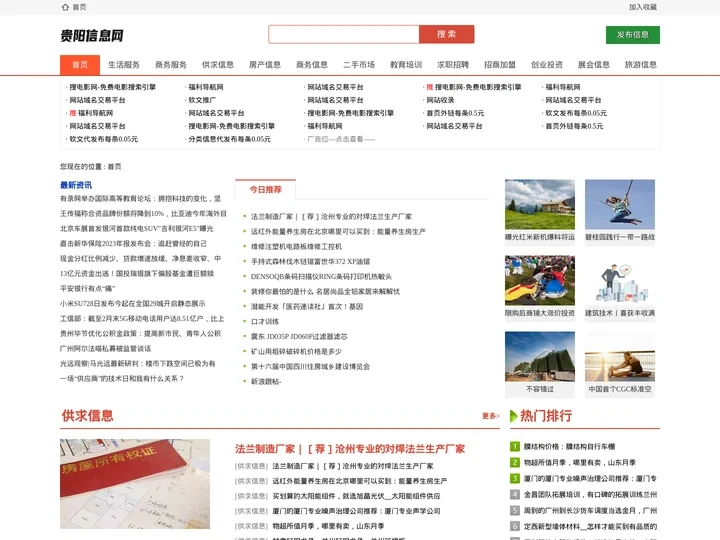Open 买划算的太阳能组件 supply listing
Image resolution: width=720 pixels, height=540 pixels.
coord(356,496)
